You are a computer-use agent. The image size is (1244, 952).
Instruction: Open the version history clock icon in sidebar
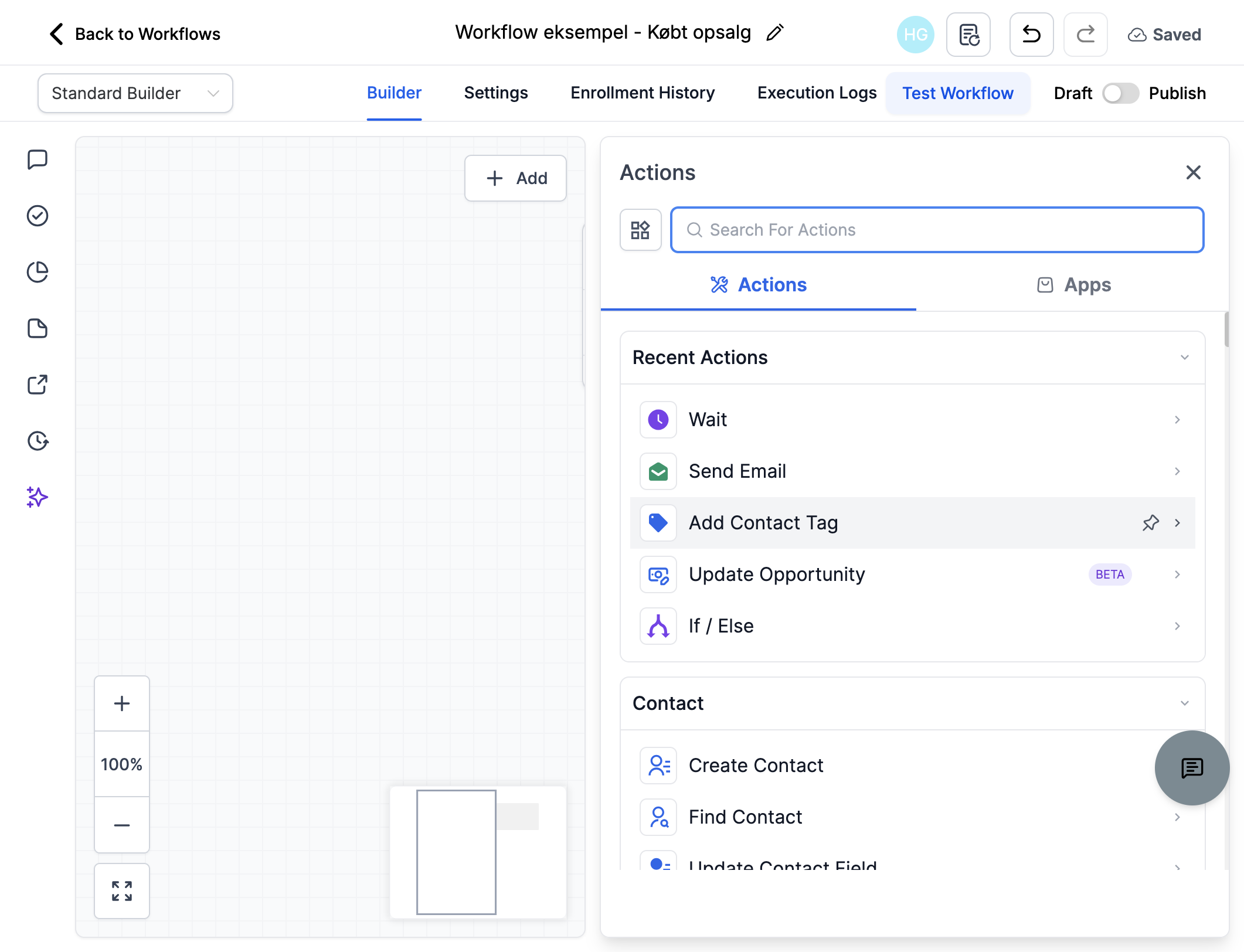click(38, 441)
